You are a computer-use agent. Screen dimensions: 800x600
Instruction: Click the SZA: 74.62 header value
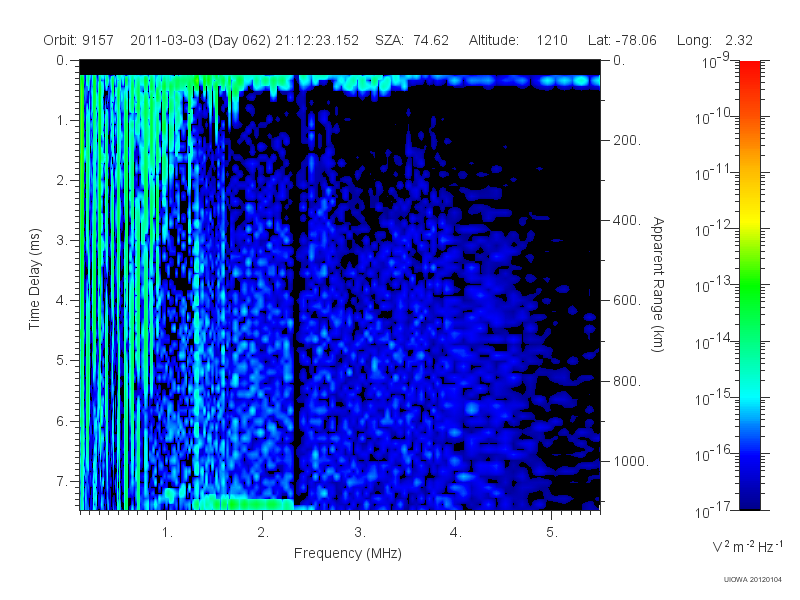(x=412, y=41)
